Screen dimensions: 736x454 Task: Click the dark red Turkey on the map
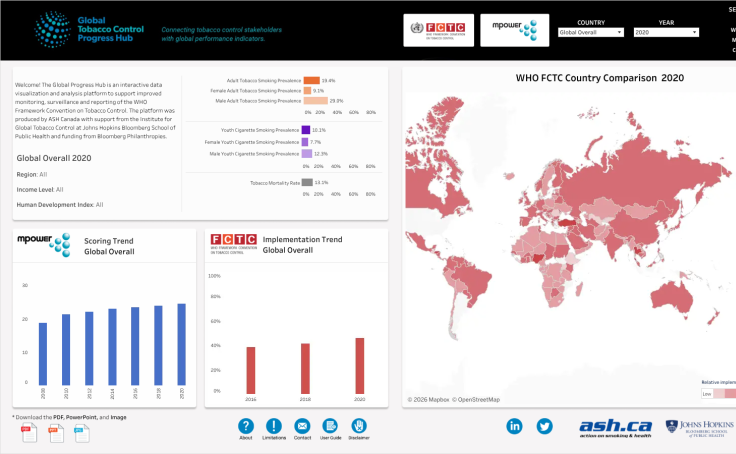coord(569,222)
